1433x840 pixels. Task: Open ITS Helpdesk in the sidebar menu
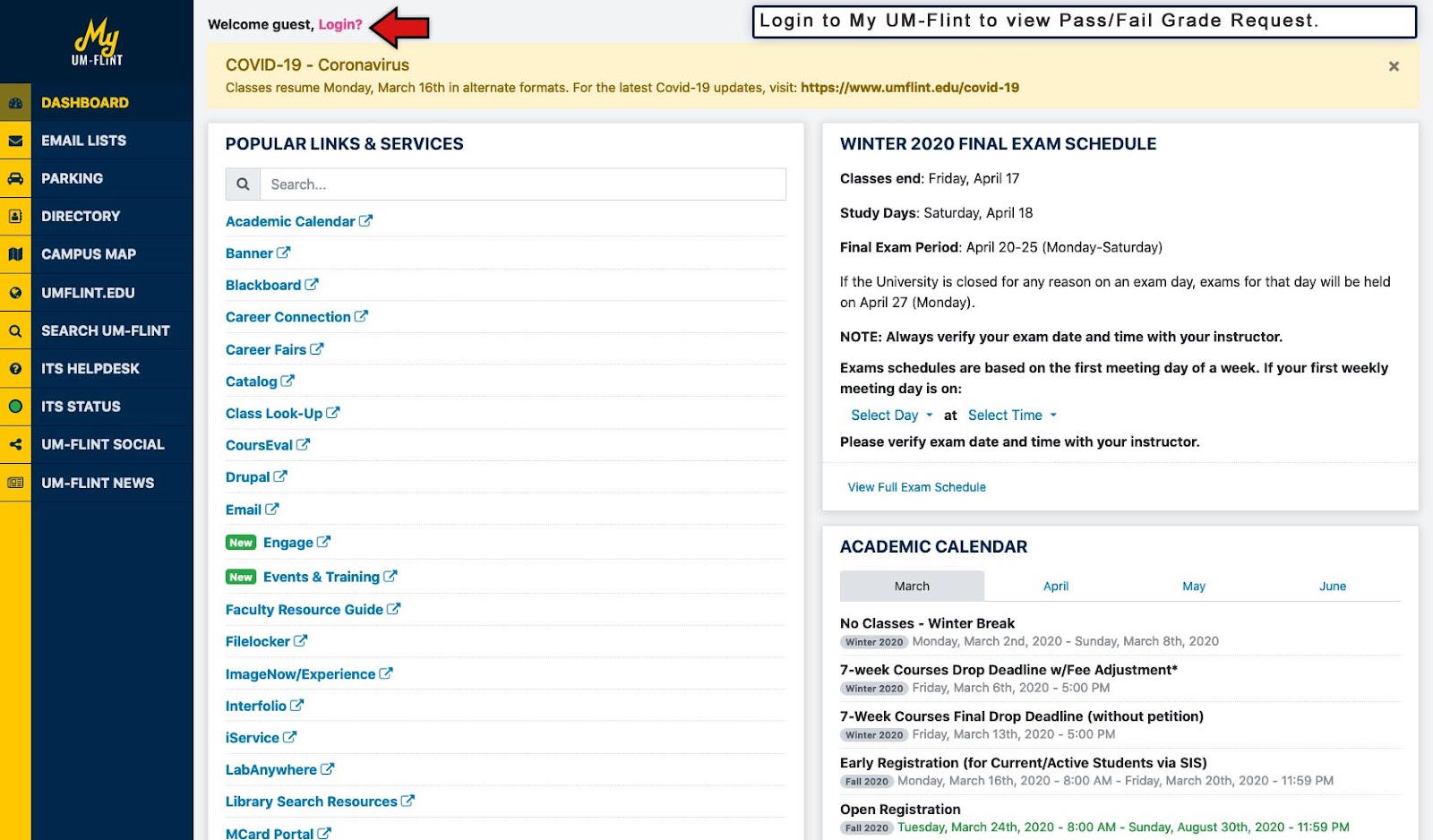[90, 369]
